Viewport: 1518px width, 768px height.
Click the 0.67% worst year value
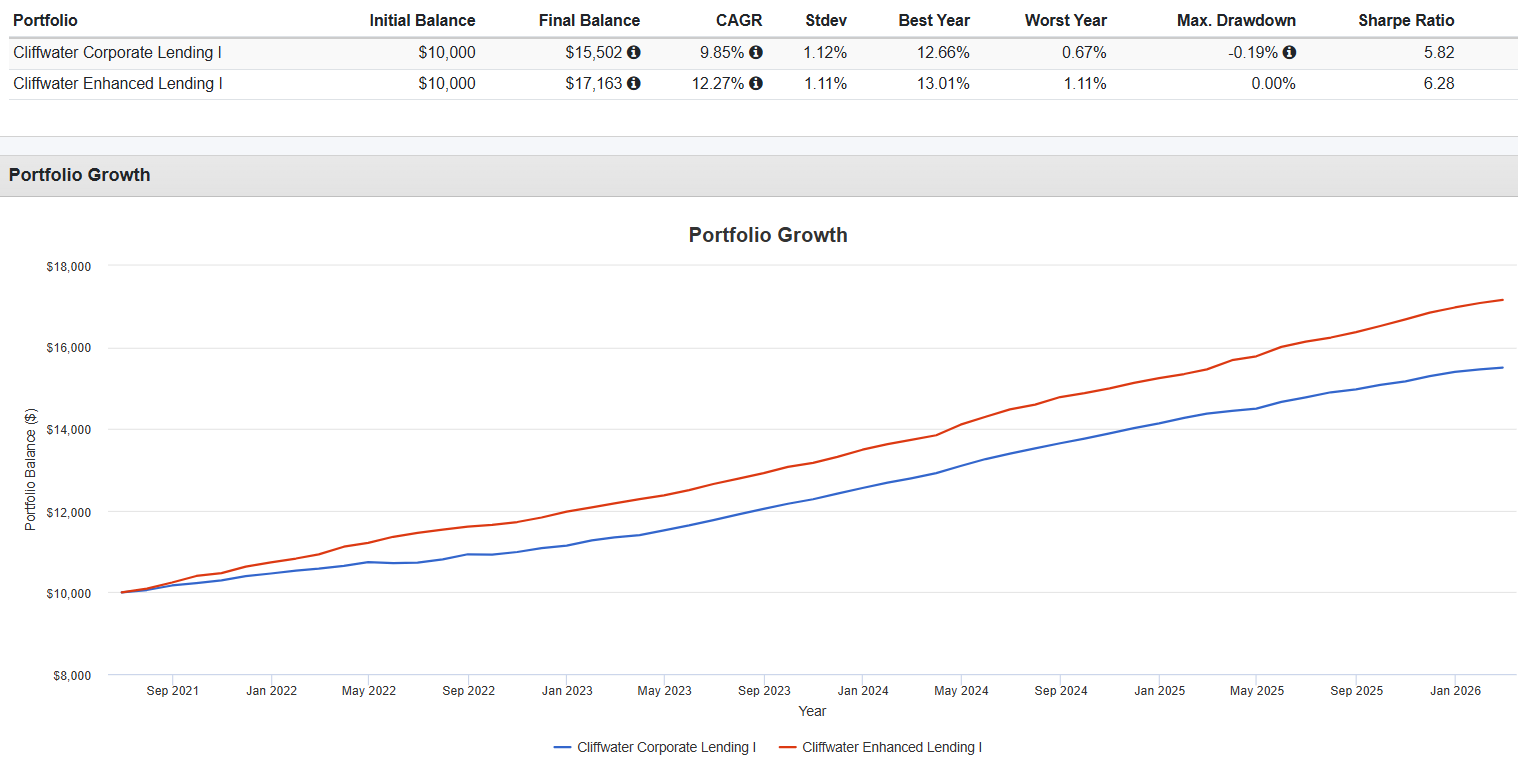pyautogui.click(x=1085, y=53)
